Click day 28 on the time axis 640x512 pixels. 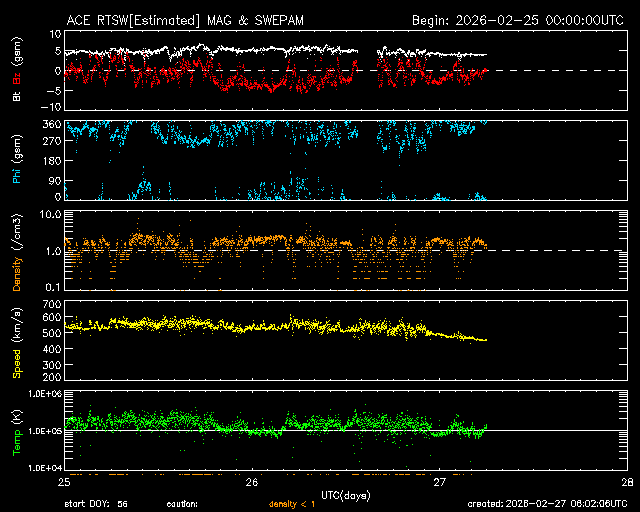[627, 482]
